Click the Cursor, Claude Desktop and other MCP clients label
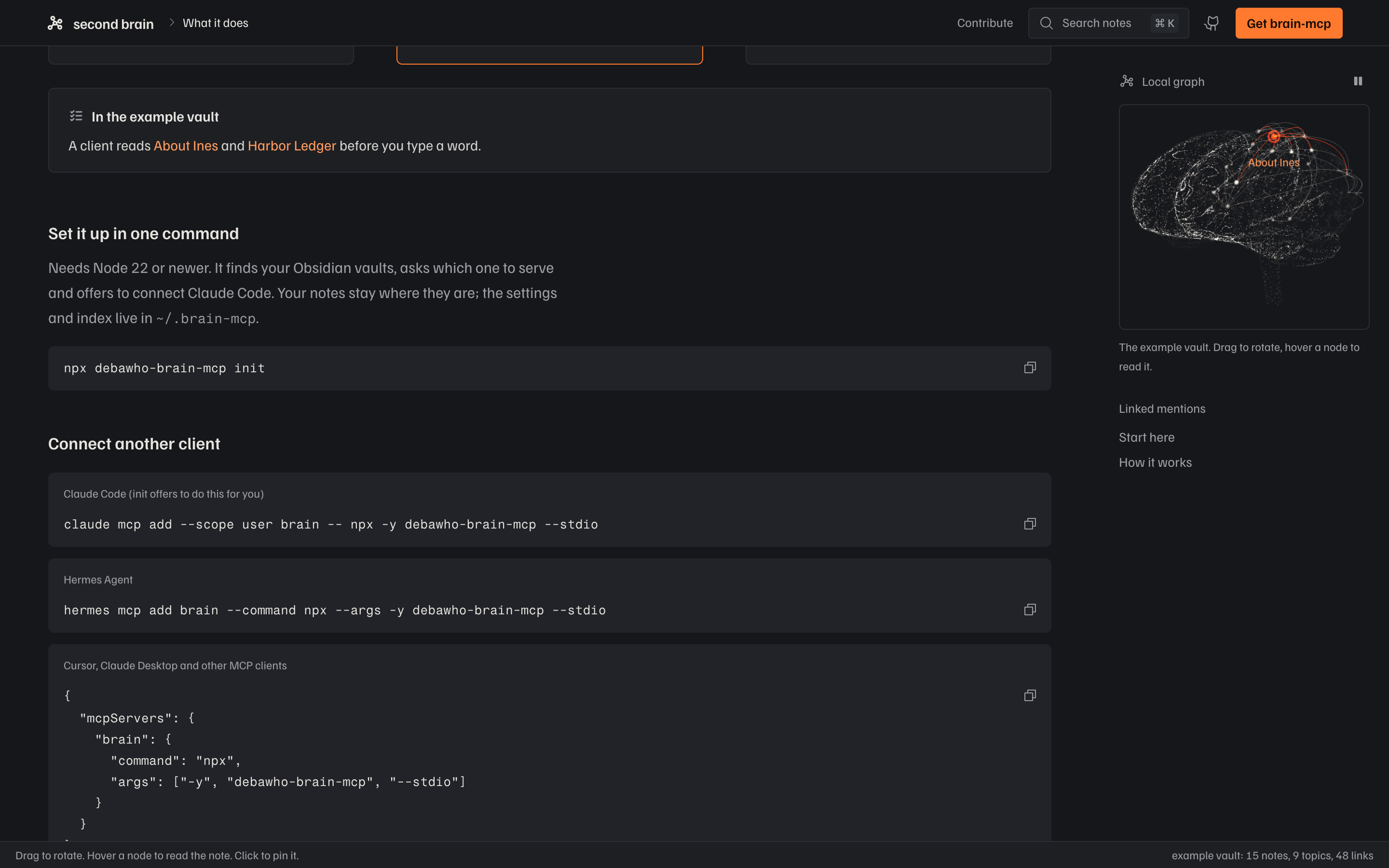Image resolution: width=1389 pixels, height=868 pixels. pyautogui.click(x=175, y=666)
